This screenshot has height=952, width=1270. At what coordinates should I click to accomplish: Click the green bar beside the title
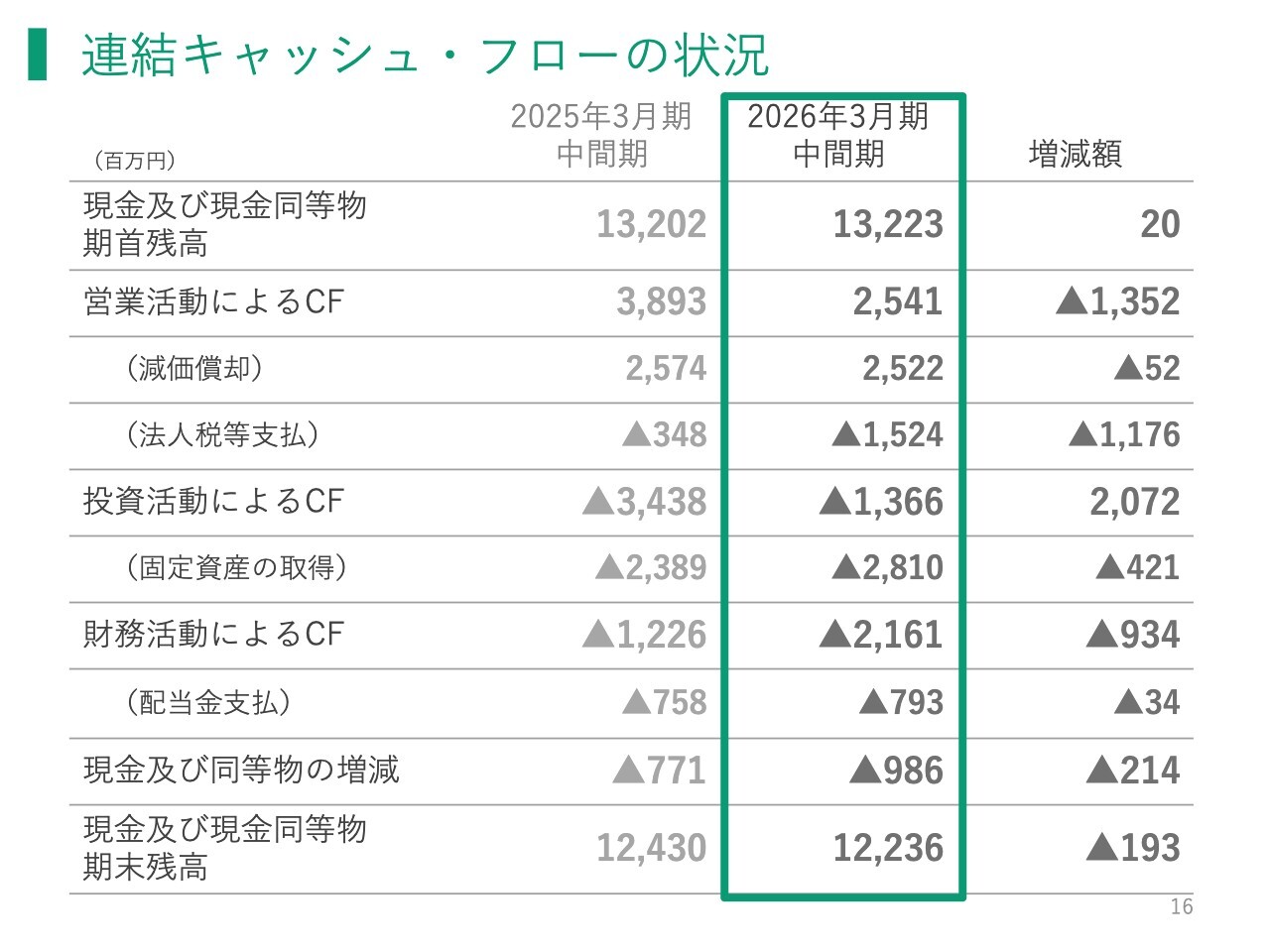point(38,55)
